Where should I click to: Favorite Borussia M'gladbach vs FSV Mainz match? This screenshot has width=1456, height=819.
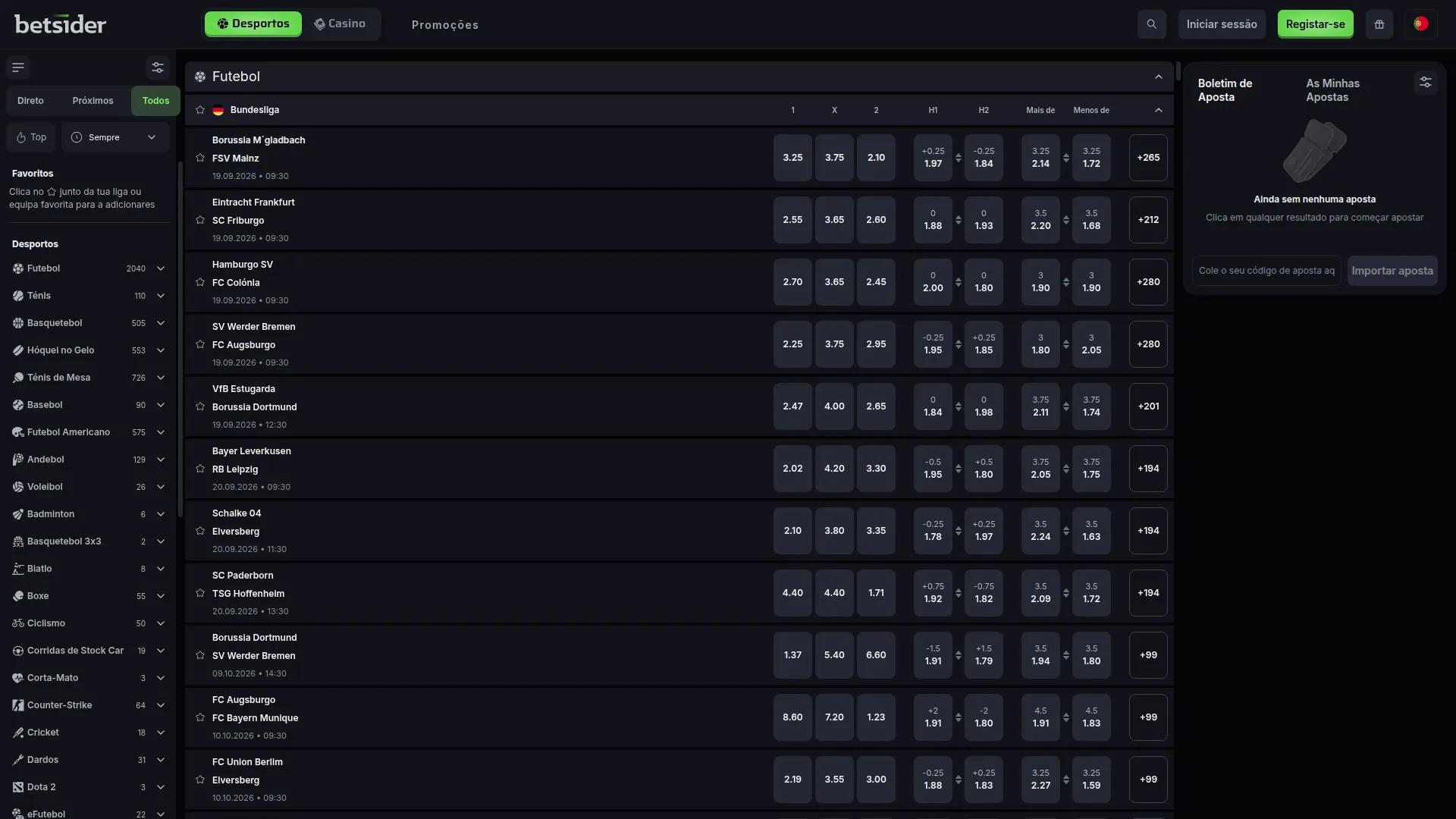pyautogui.click(x=200, y=158)
